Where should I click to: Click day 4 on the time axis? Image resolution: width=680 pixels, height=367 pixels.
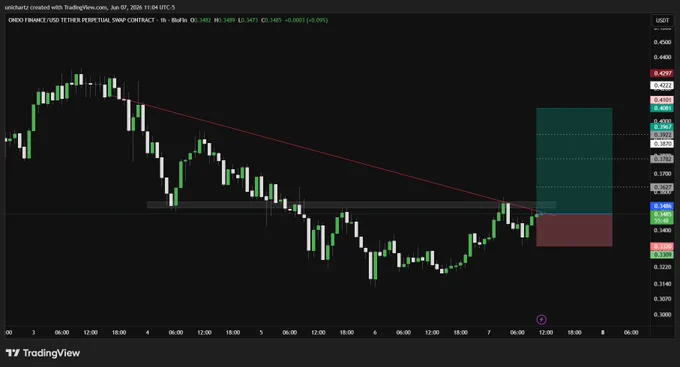tap(147, 333)
